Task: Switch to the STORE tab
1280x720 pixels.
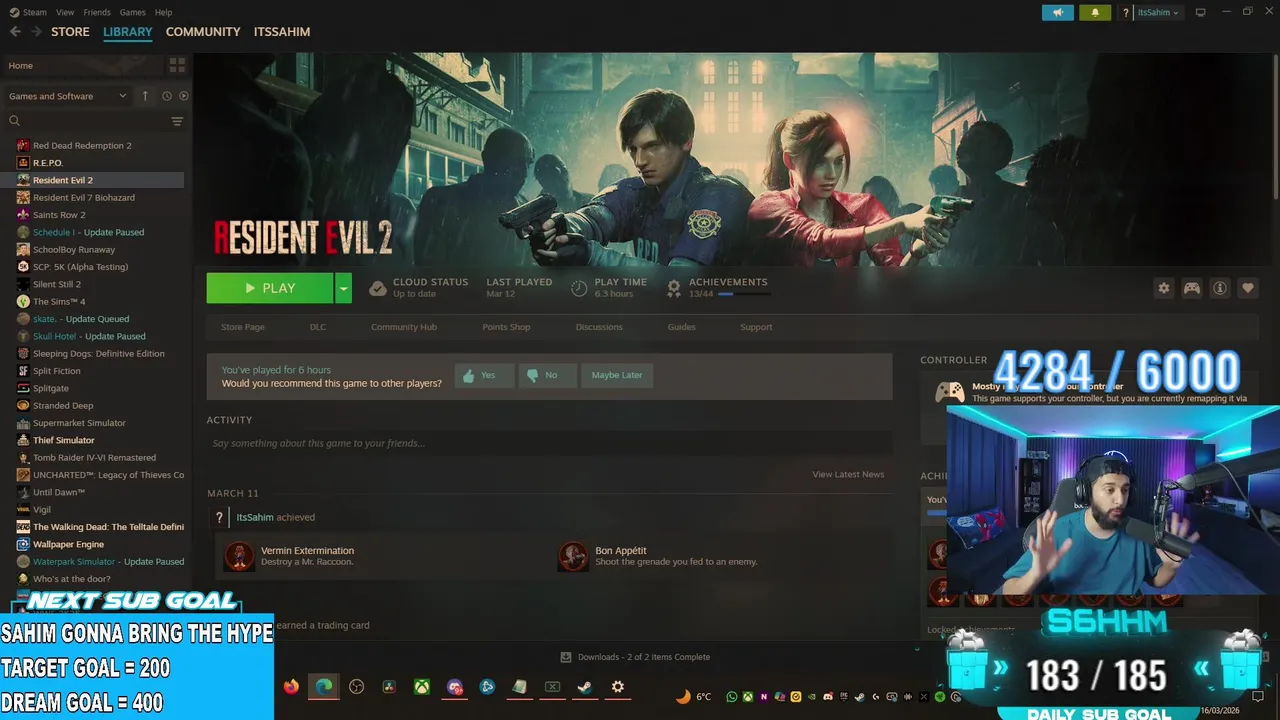Action: (70, 32)
